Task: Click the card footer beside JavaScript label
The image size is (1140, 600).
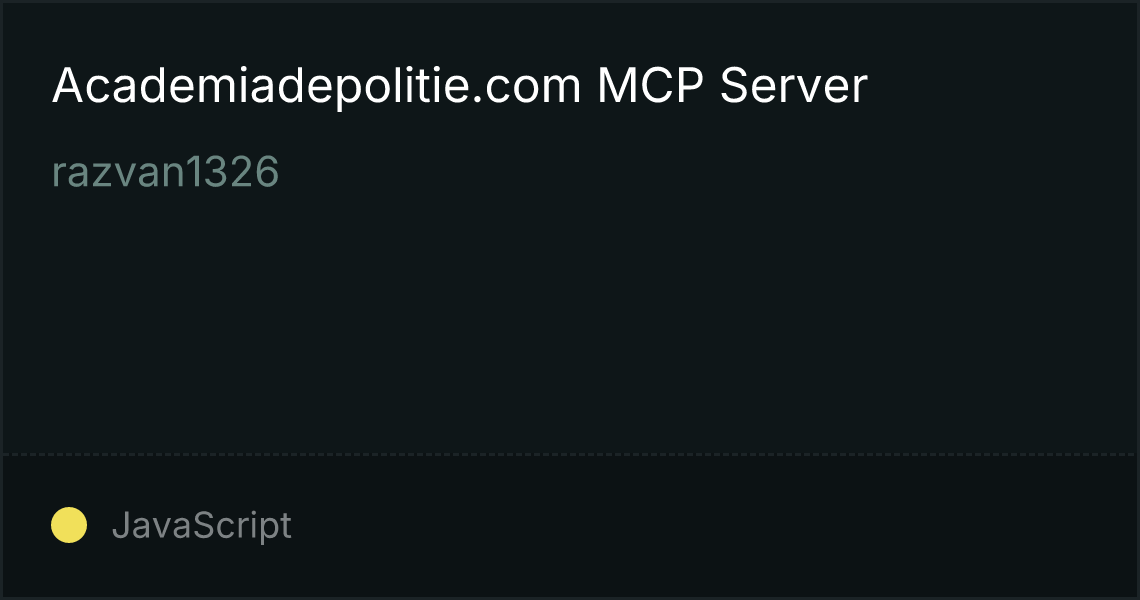Action: 712,527
